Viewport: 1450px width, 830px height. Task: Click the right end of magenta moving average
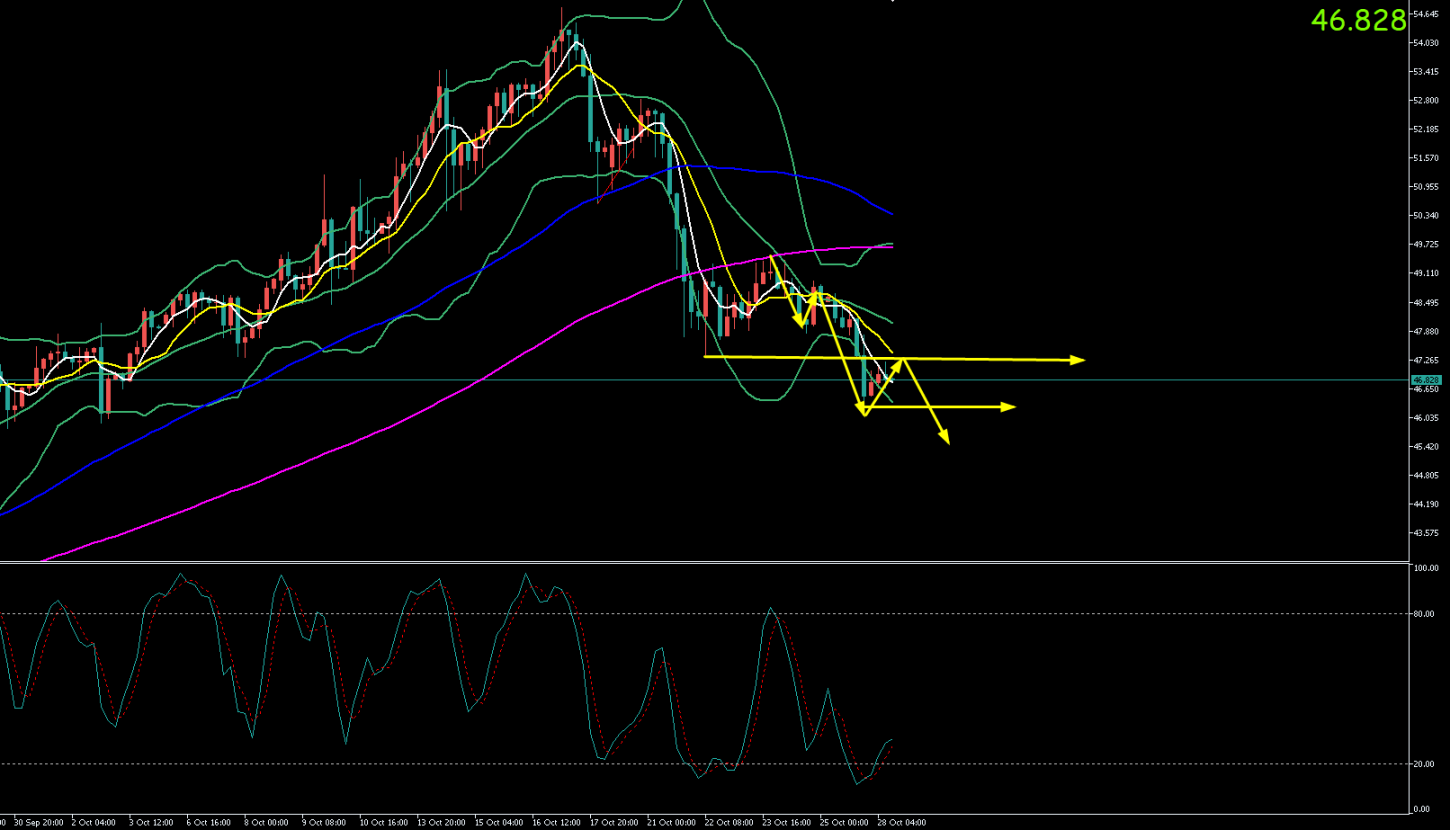[x=891, y=246]
